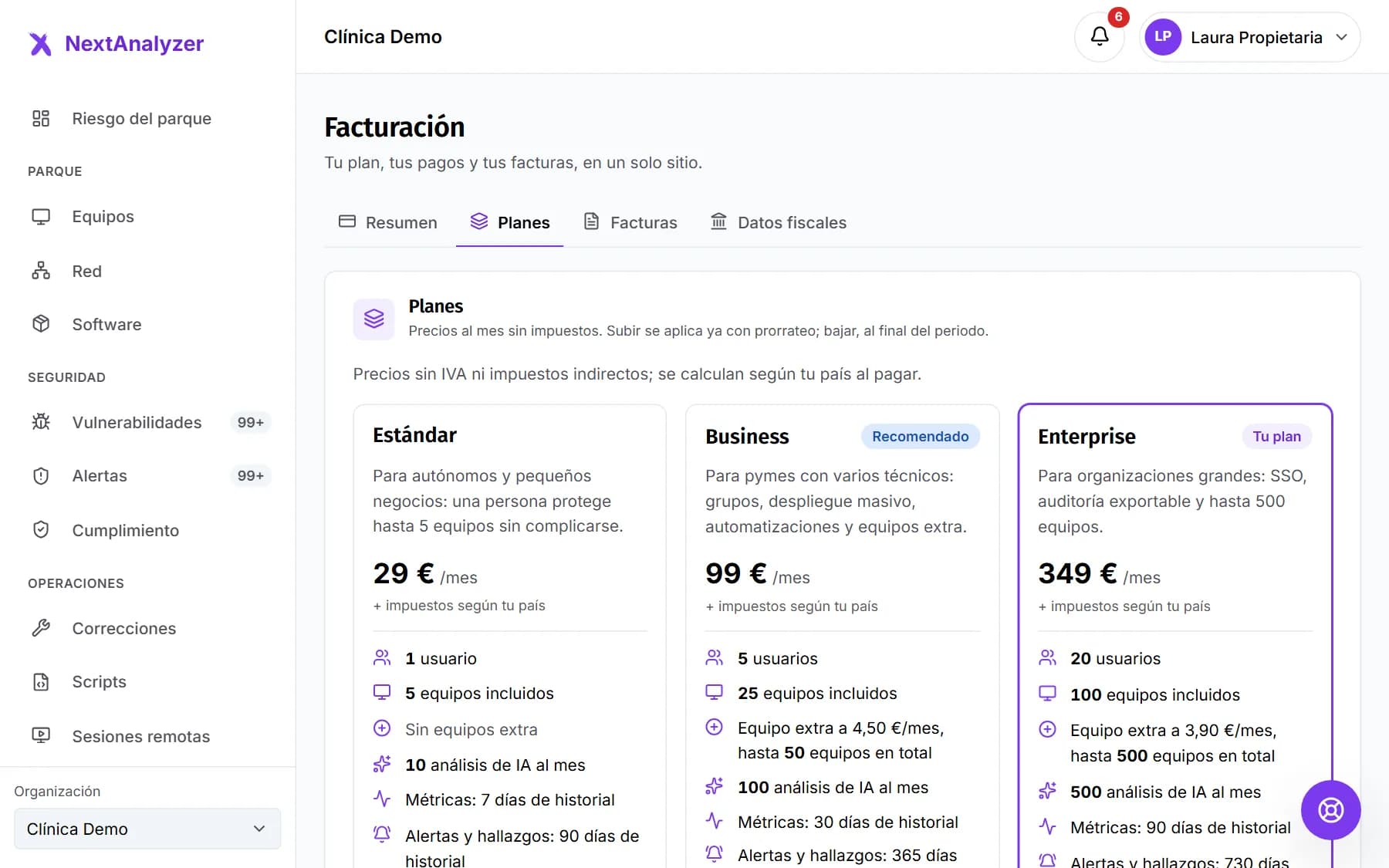The height and width of the screenshot is (868, 1389).
Task: Click the Riesgo del parque dashboard icon
Action: pyautogui.click(x=41, y=118)
